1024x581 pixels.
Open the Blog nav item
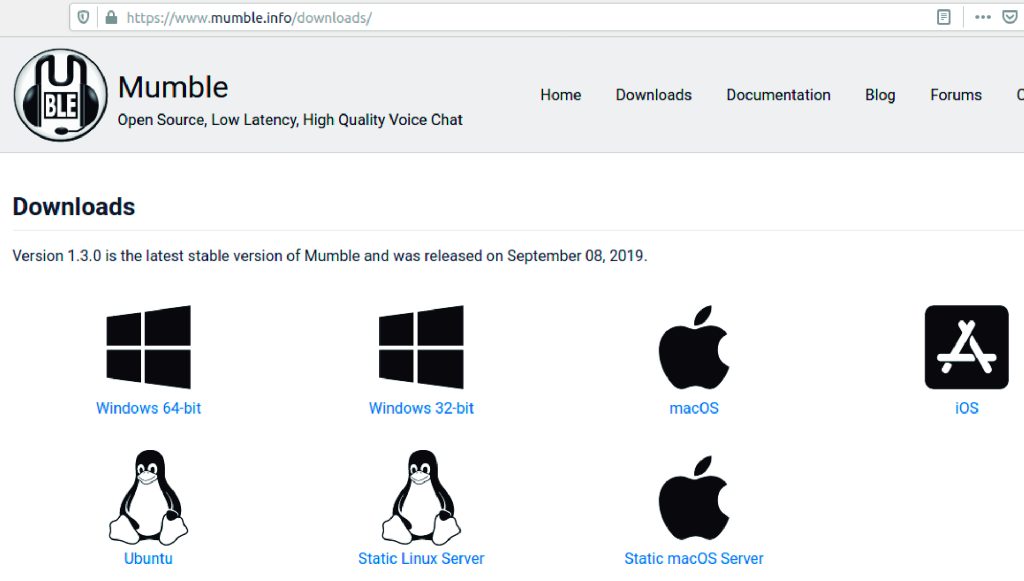880,95
